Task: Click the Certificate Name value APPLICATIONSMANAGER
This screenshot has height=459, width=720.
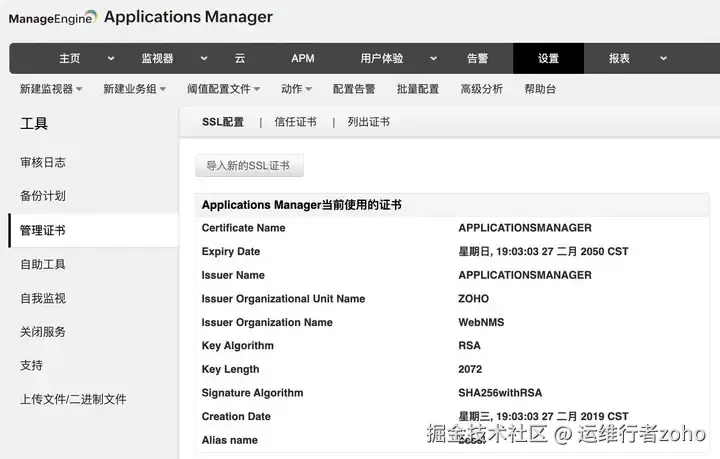Action: 525,228
